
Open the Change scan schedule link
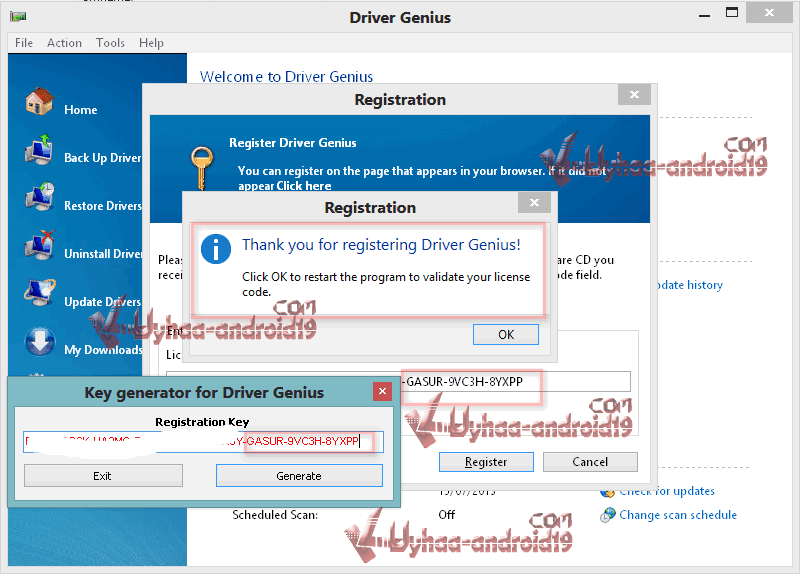point(678,515)
